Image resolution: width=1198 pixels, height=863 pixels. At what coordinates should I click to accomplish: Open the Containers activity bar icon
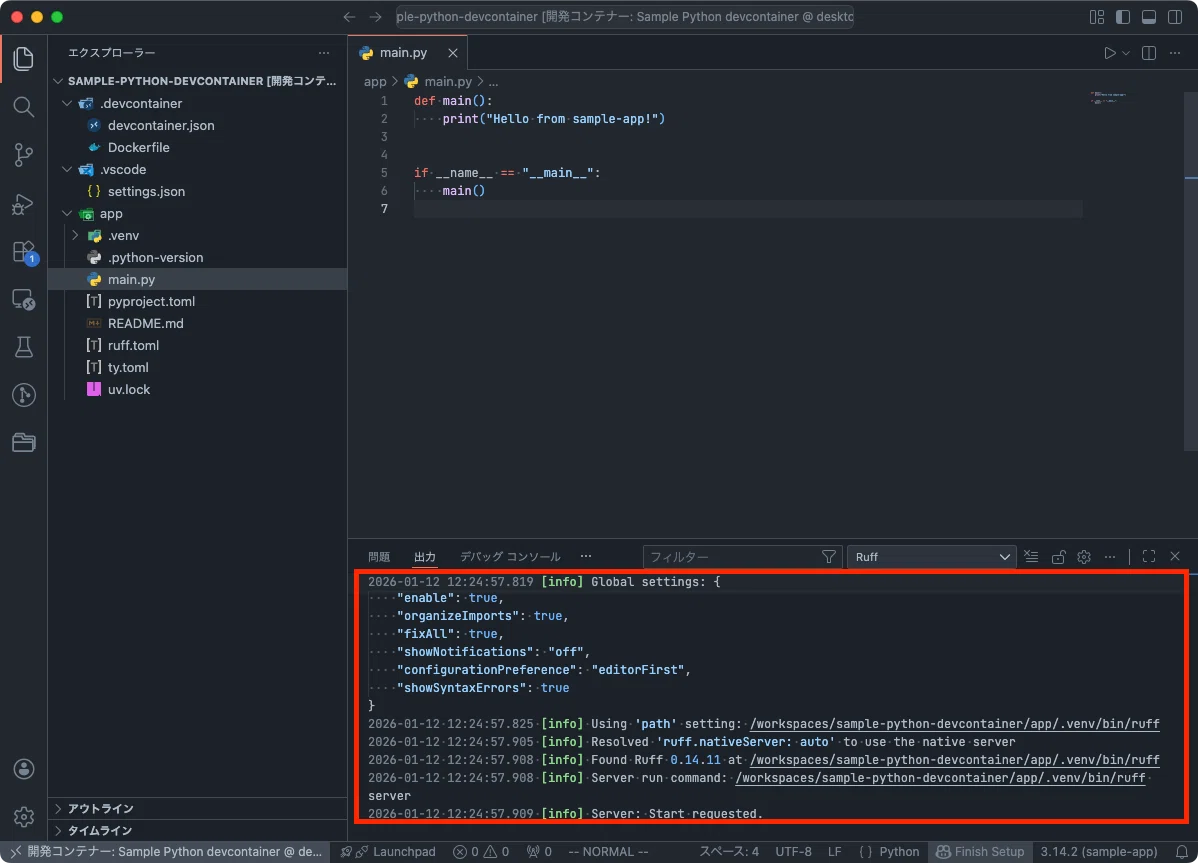click(x=24, y=442)
